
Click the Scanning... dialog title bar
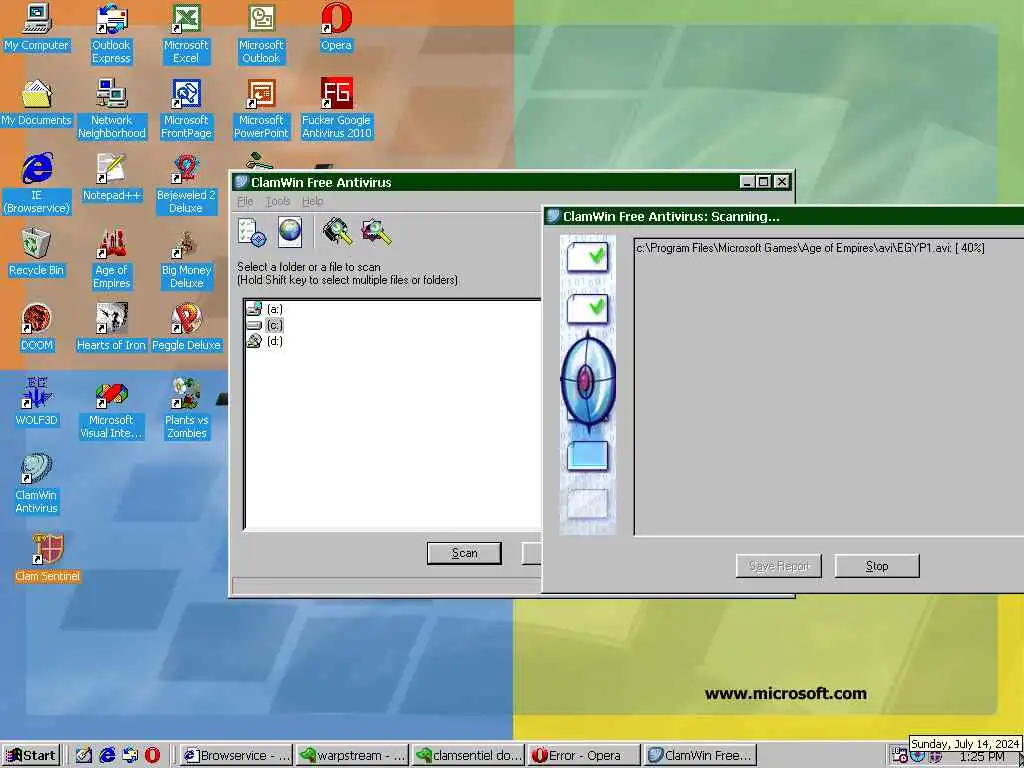click(x=784, y=216)
